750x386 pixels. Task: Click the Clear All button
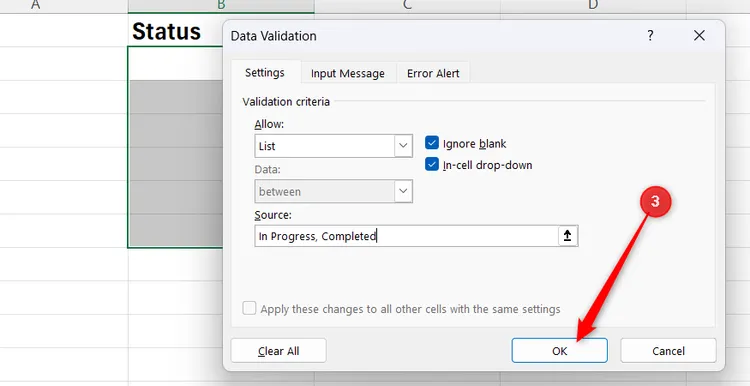point(278,351)
